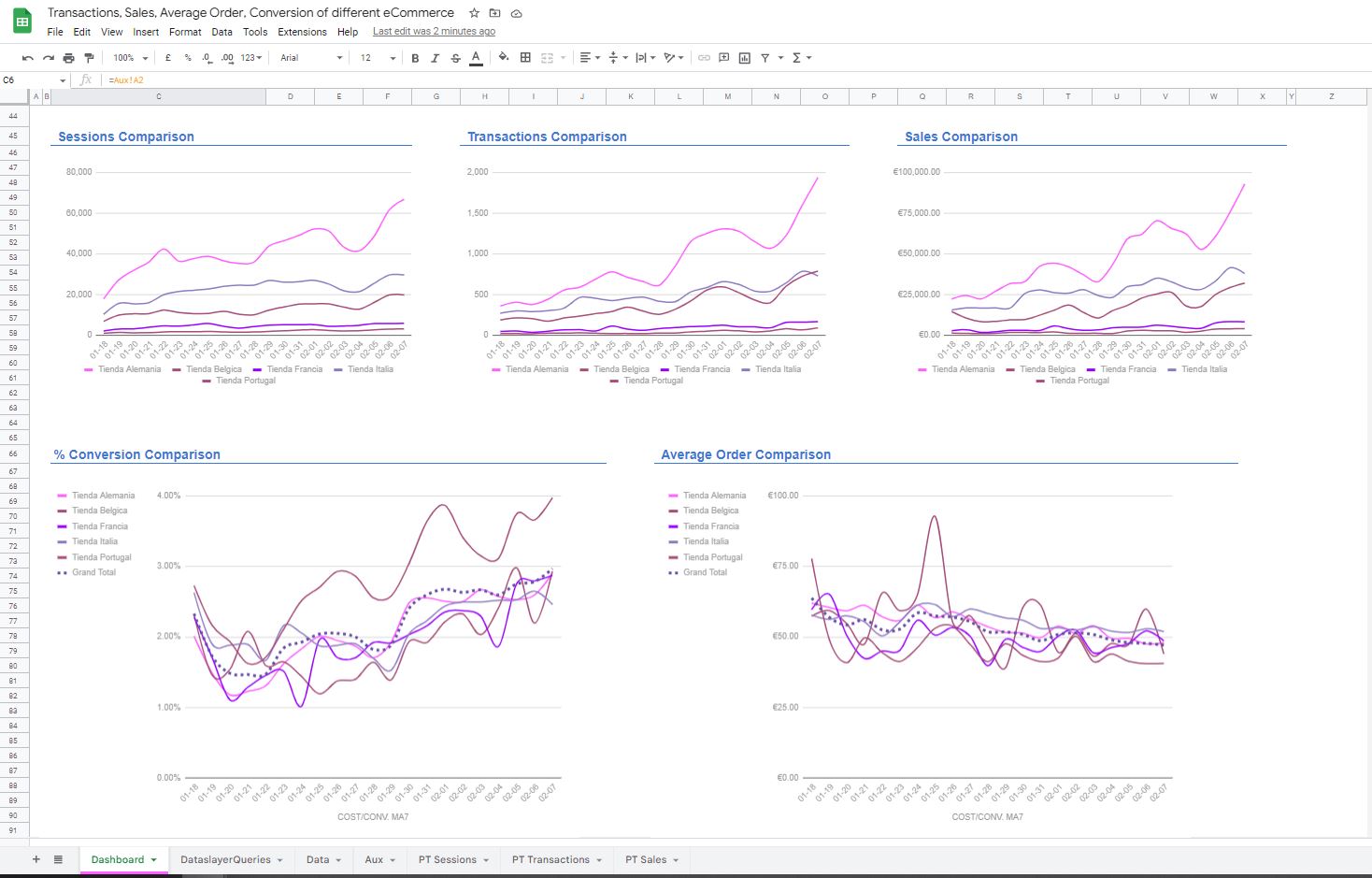Open the fill color picker

[x=503, y=58]
